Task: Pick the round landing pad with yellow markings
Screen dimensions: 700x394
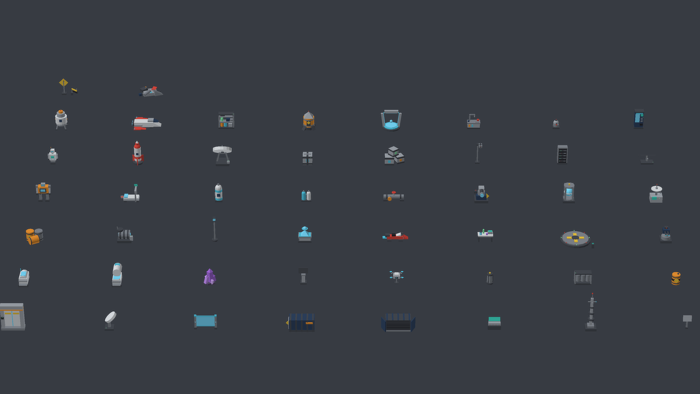Action: (576, 238)
